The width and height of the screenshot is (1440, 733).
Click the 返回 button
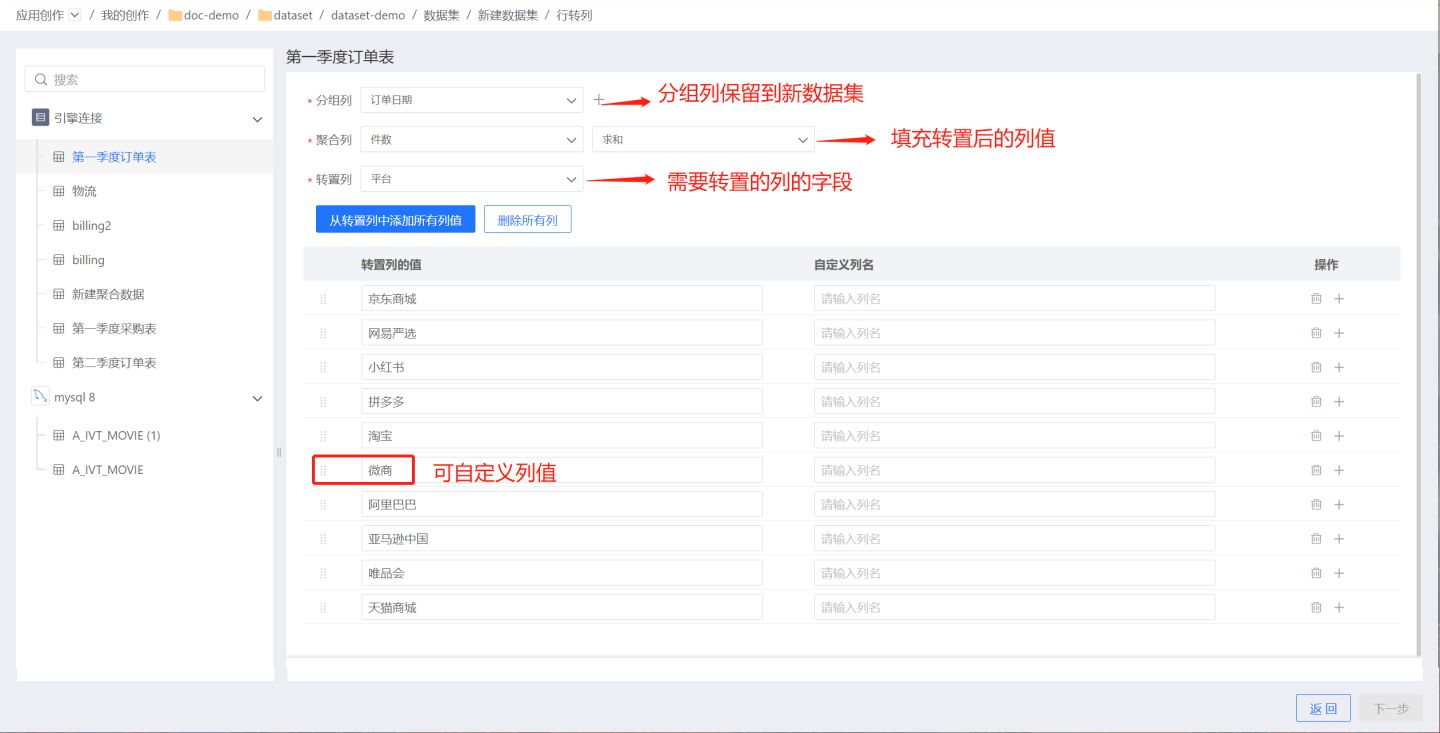1323,708
